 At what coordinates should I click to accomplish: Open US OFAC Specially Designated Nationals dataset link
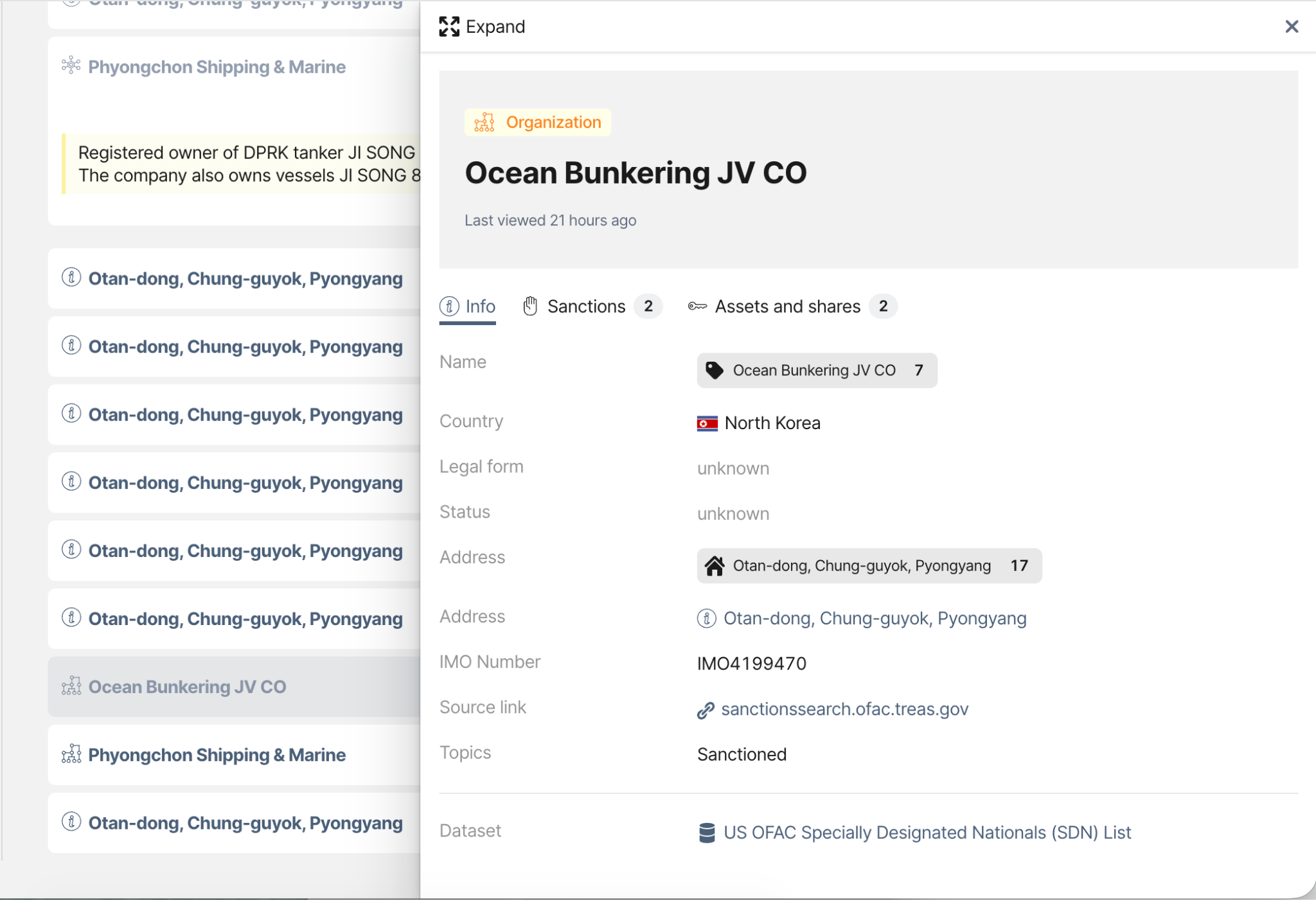coord(927,833)
